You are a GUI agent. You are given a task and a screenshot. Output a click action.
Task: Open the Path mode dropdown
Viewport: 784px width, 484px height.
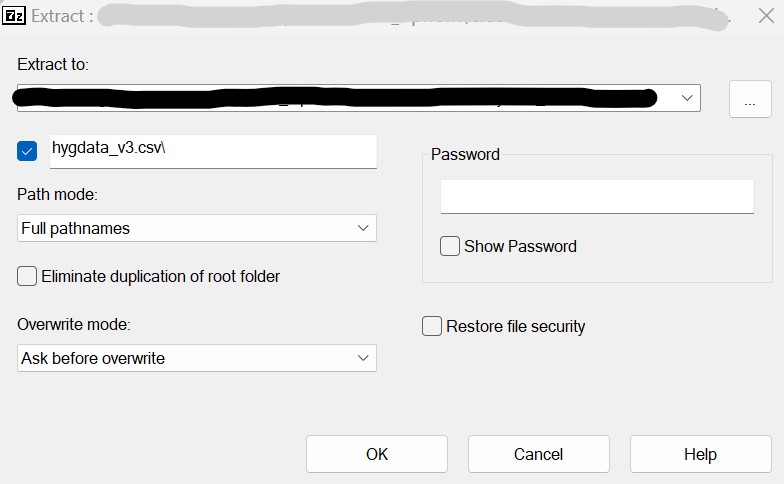coord(197,228)
